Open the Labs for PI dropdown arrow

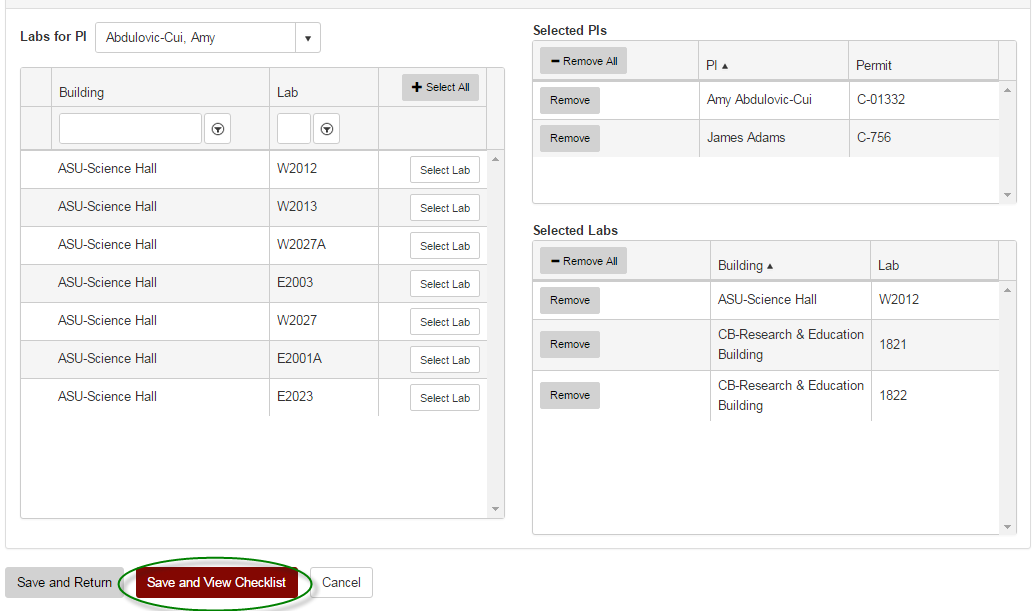click(308, 38)
